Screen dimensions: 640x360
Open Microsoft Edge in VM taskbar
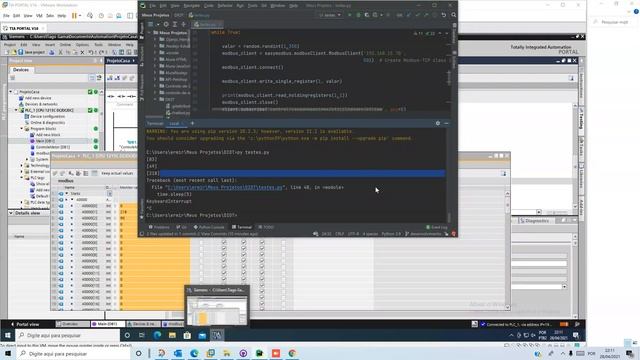pos(157,335)
